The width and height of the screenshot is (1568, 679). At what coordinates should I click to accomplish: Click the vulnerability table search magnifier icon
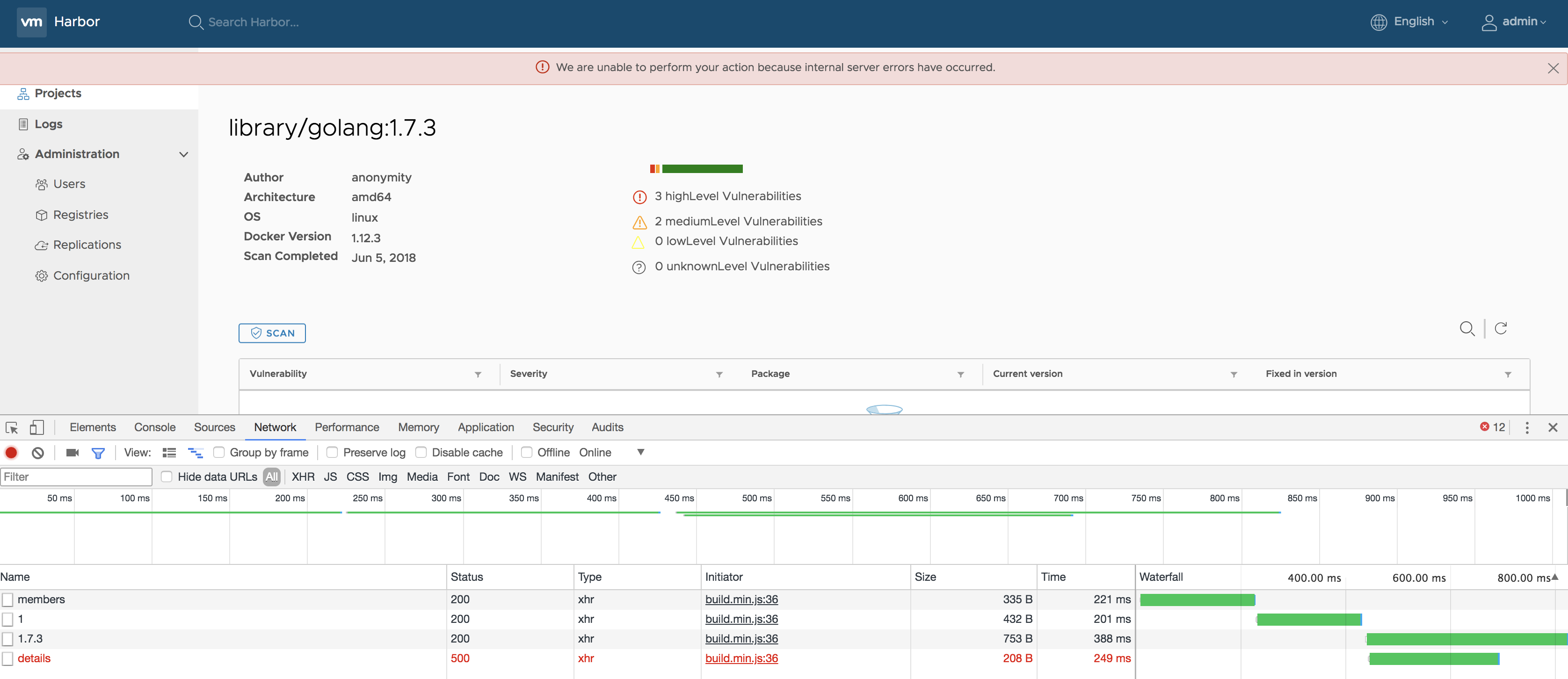pyautogui.click(x=1466, y=329)
